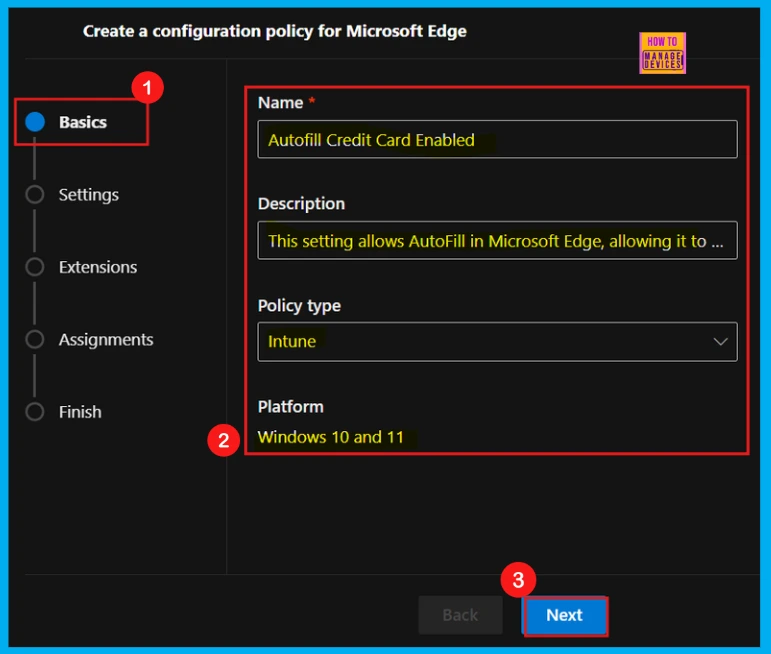Click the Policy type label

[x=299, y=306]
